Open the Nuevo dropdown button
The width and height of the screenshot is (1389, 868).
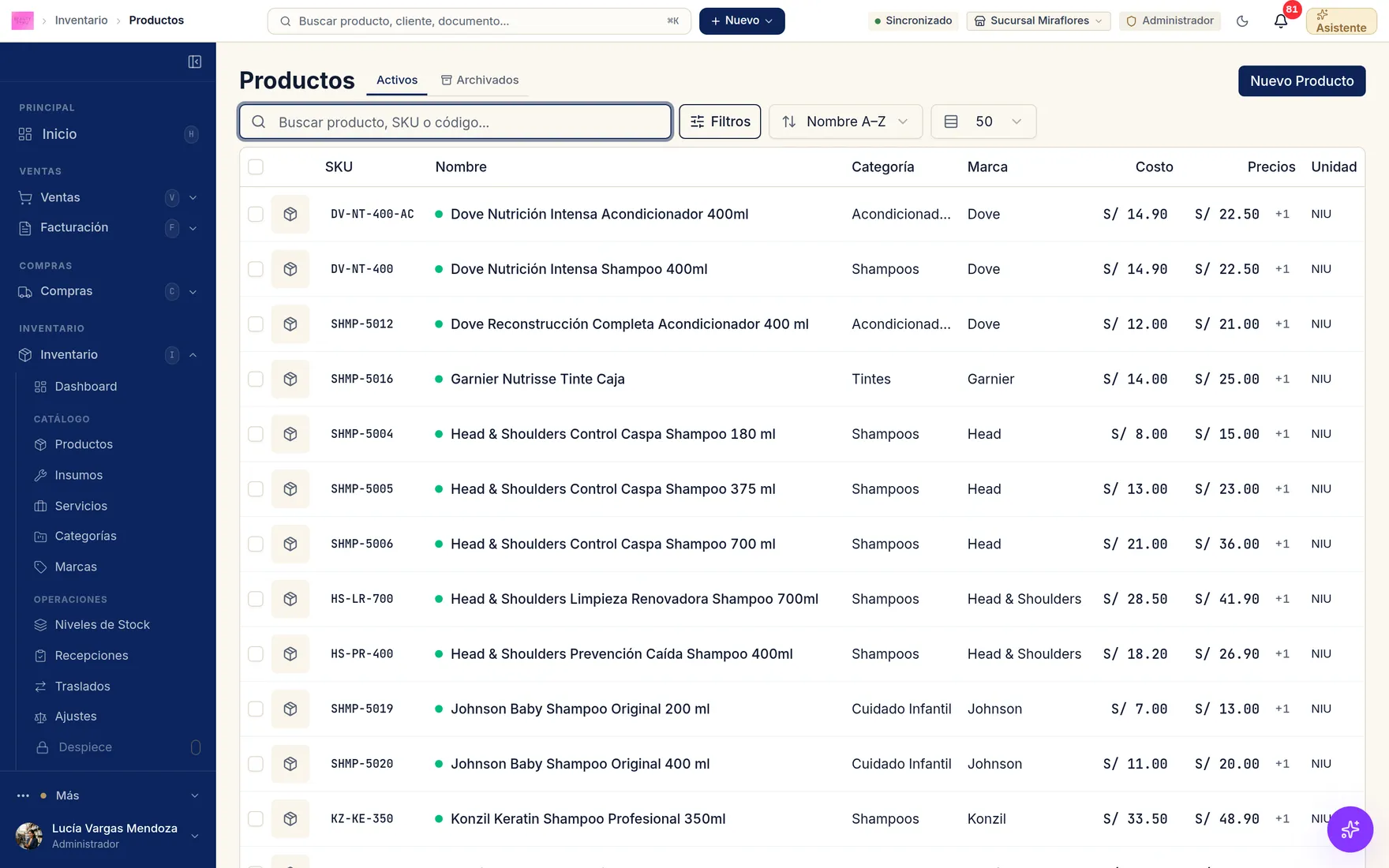click(742, 21)
